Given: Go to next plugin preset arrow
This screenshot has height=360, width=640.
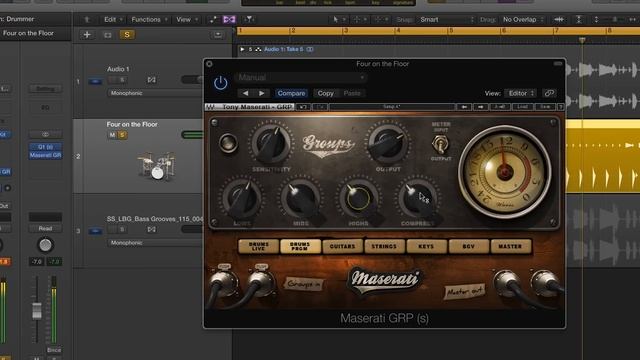Looking at the screenshot, I should (262, 93).
